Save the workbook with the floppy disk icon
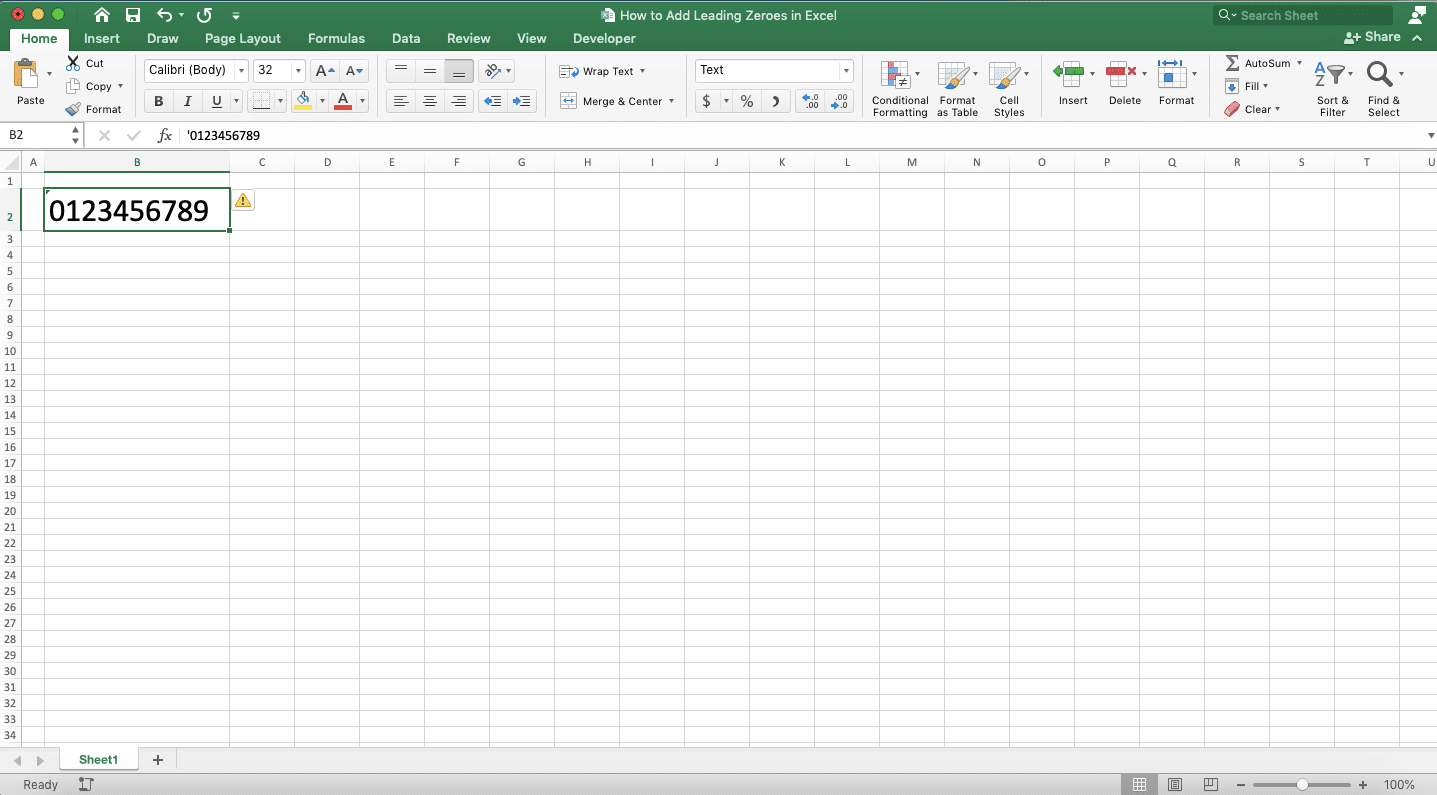Viewport: 1437px width, 795px height. (133, 15)
